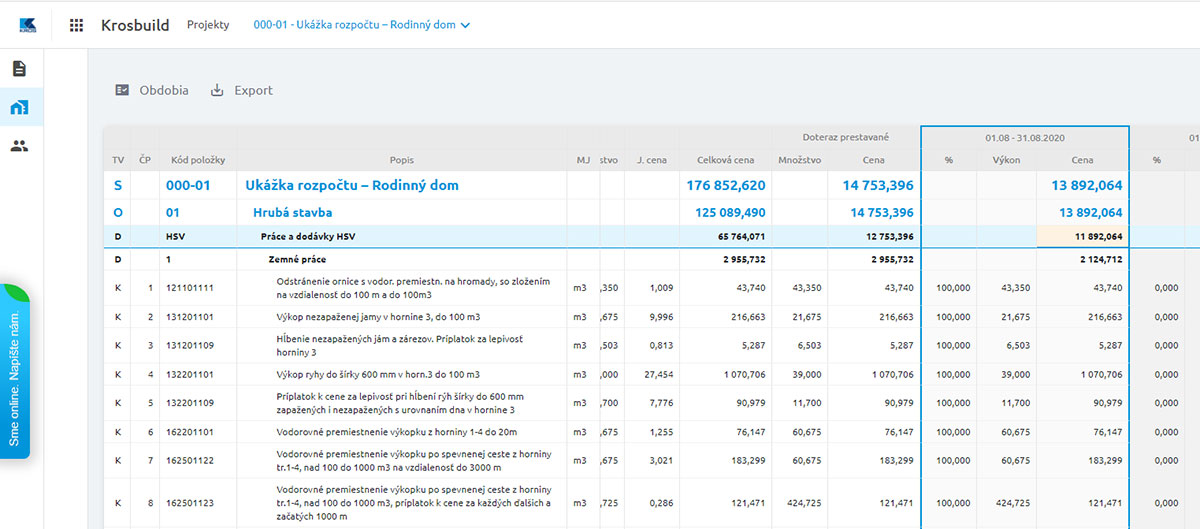Select the 'Hrubá stavba' row

point(650,212)
